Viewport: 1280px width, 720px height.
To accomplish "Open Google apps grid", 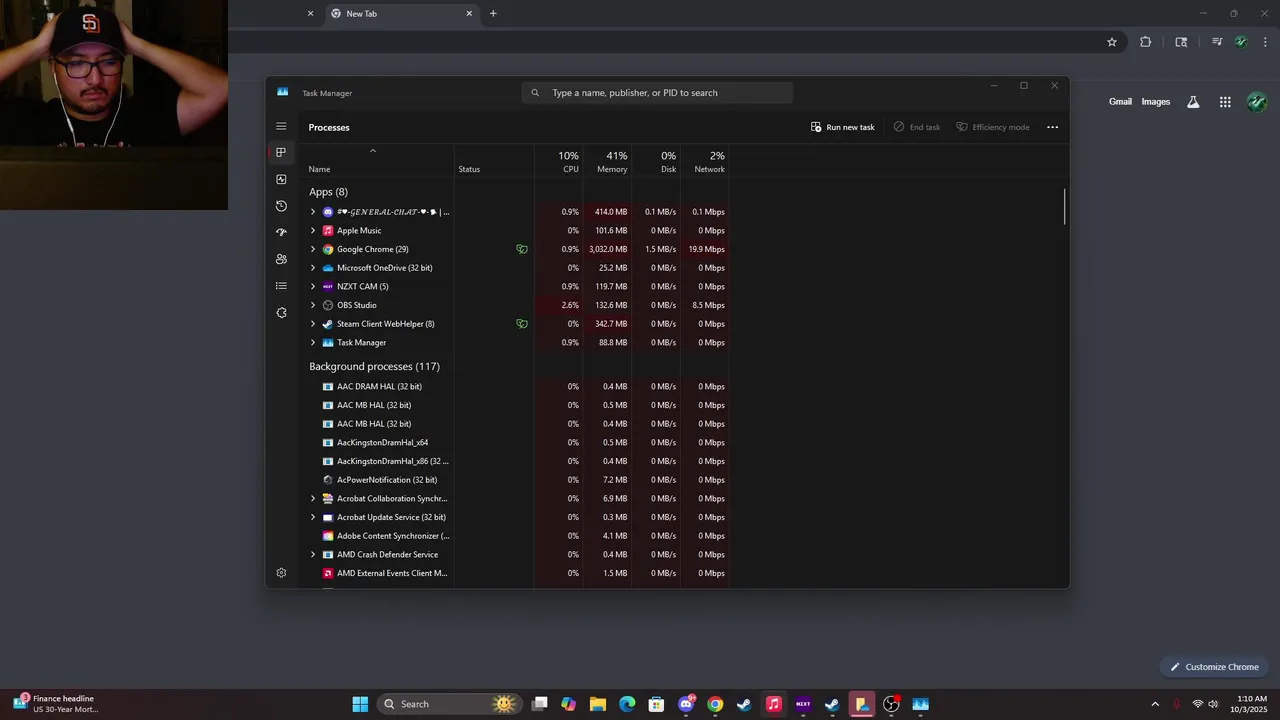I will (1225, 102).
